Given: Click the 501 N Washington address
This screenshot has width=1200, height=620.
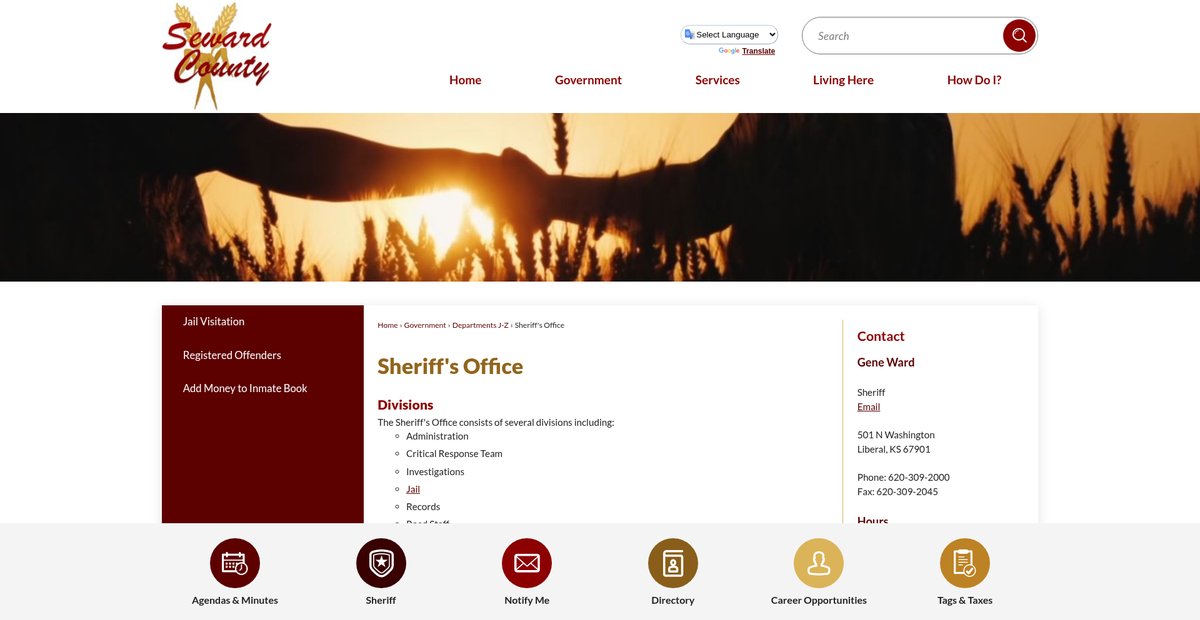Looking at the screenshot, I should click(896, 435).
